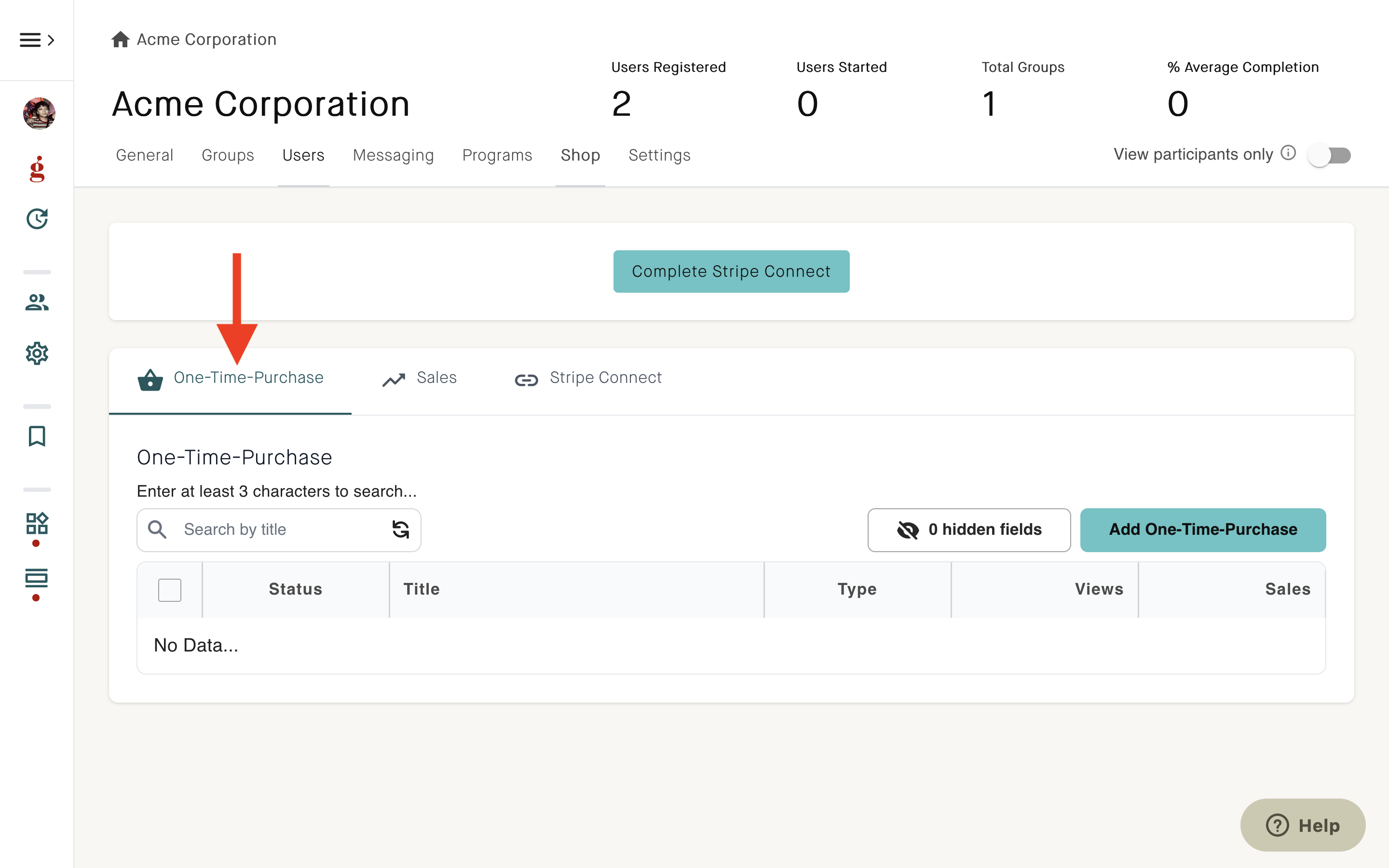1389x868 pixels.
Task: Open the user profile avatar
Action: pos(39,113)
